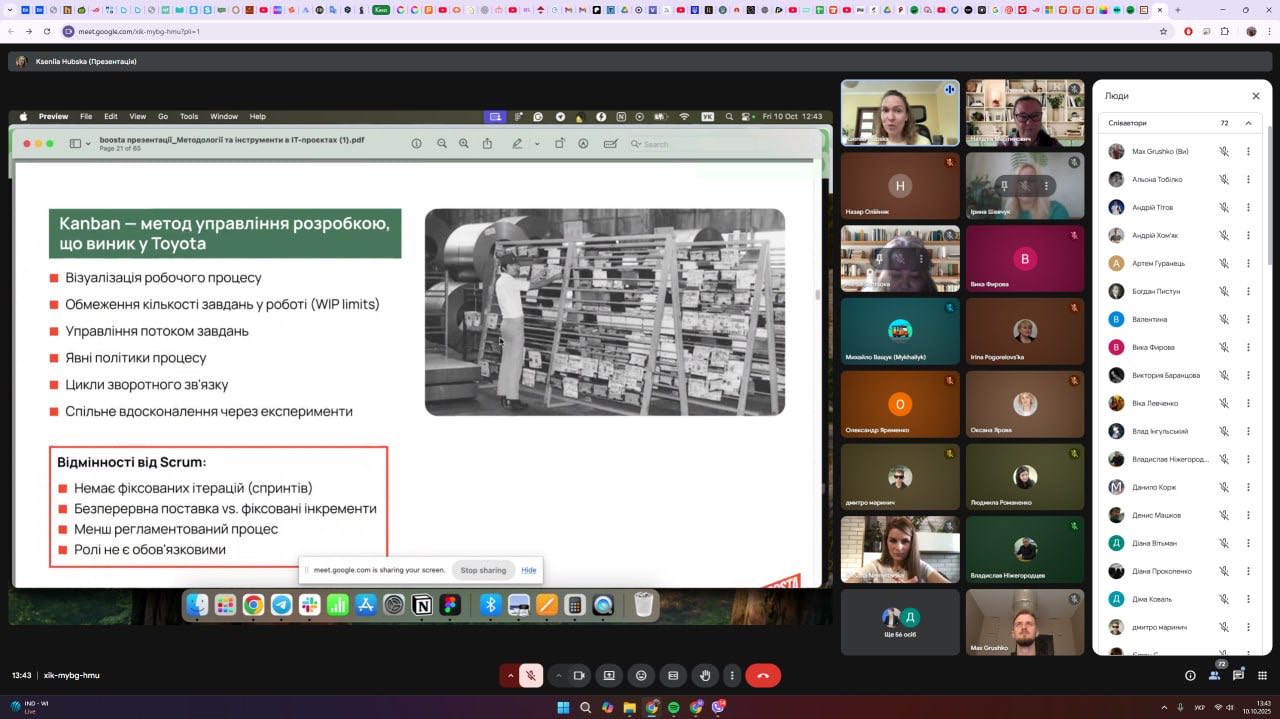Screen dimensions: 1280x719
Task: Open more options for Артем Гуранець
Action: click(x=1248, y=263)
